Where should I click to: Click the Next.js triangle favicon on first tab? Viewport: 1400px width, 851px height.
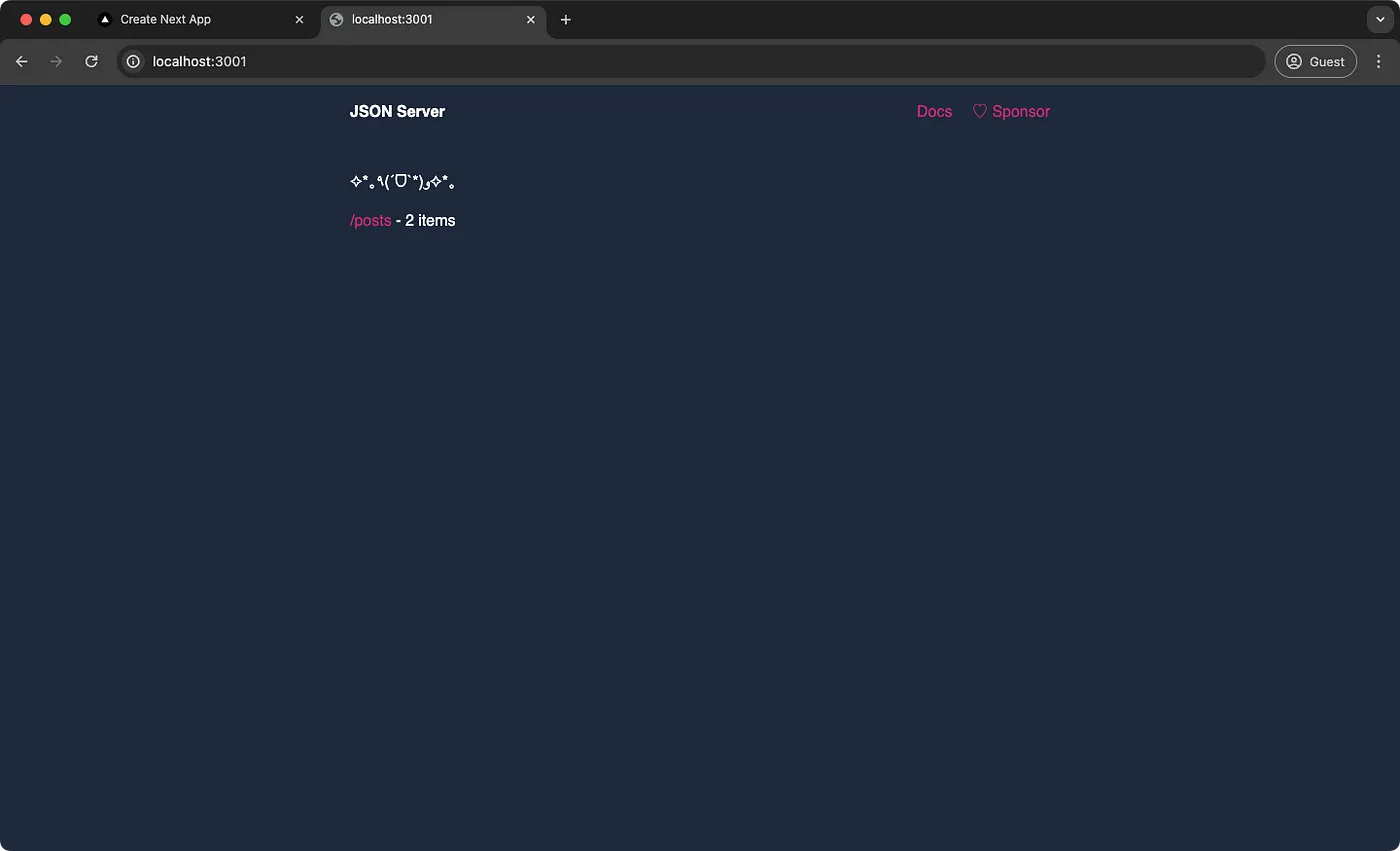(105, 19)
